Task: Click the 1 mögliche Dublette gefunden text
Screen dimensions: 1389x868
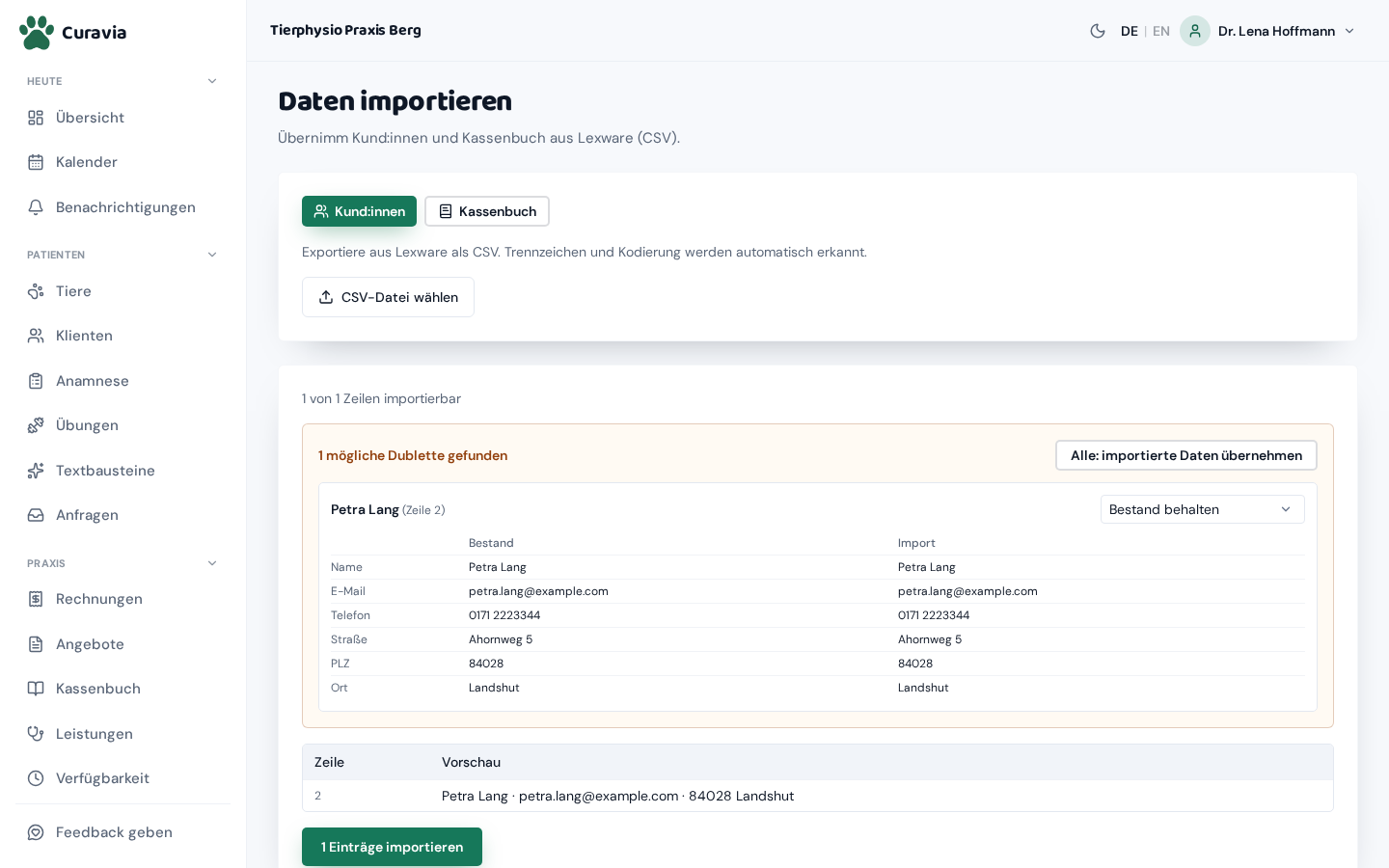Action: (x=413, y=455)
